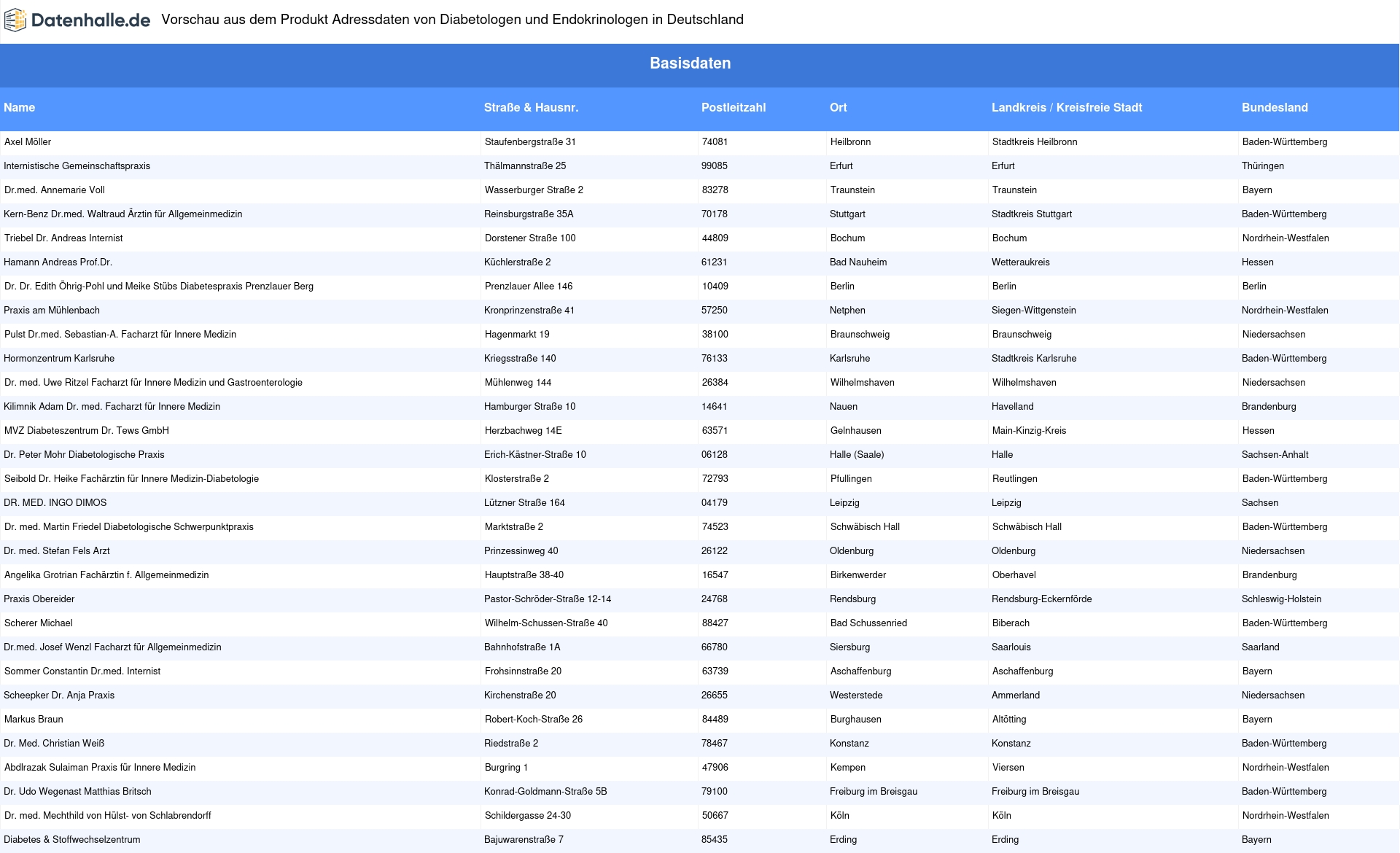Click the Name column header

19,107
